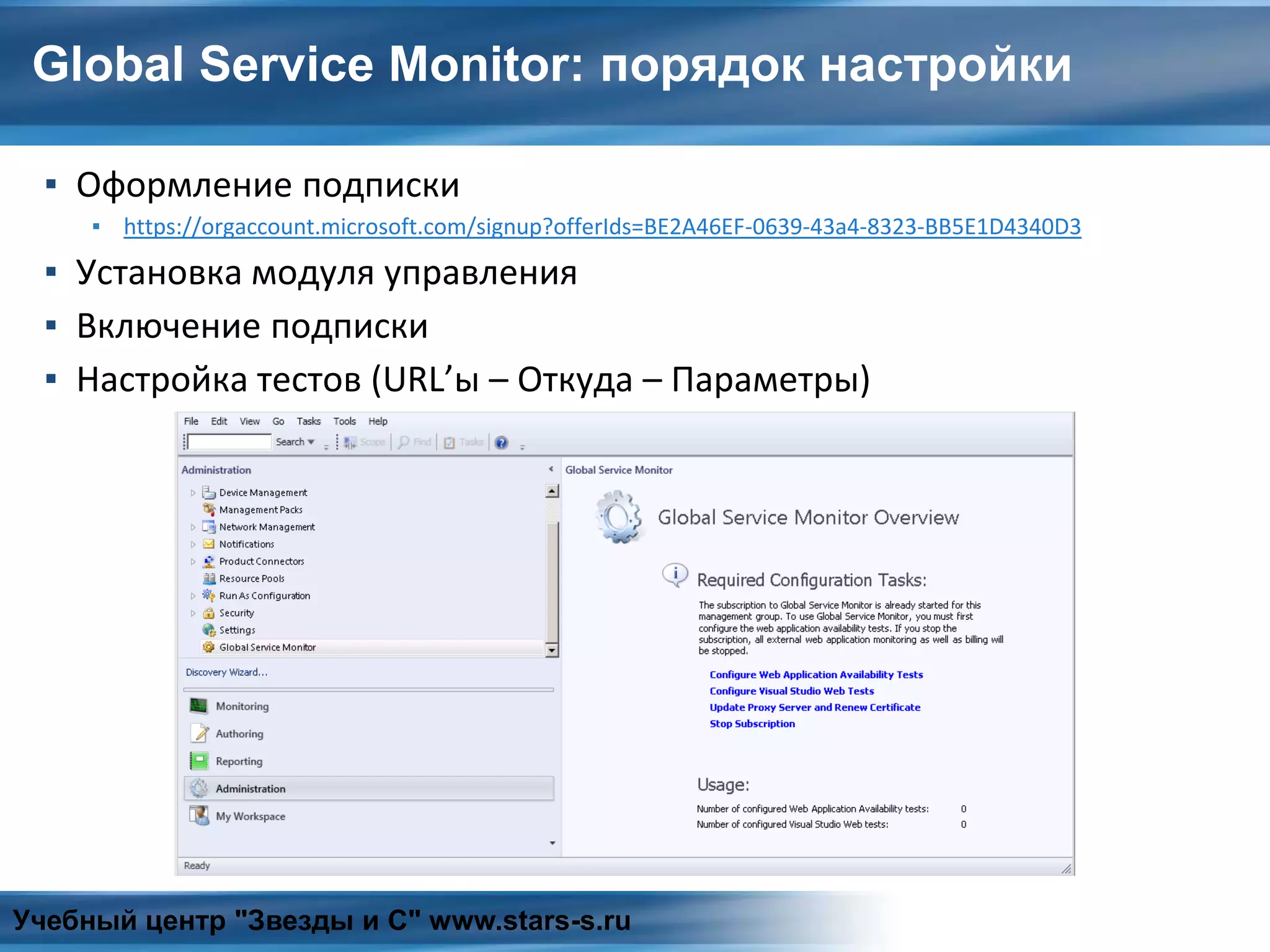Click the Device Management folder icon
The height and width of the screenshot is (952, 1270).
pyautogui.click(x=209, y=492)
